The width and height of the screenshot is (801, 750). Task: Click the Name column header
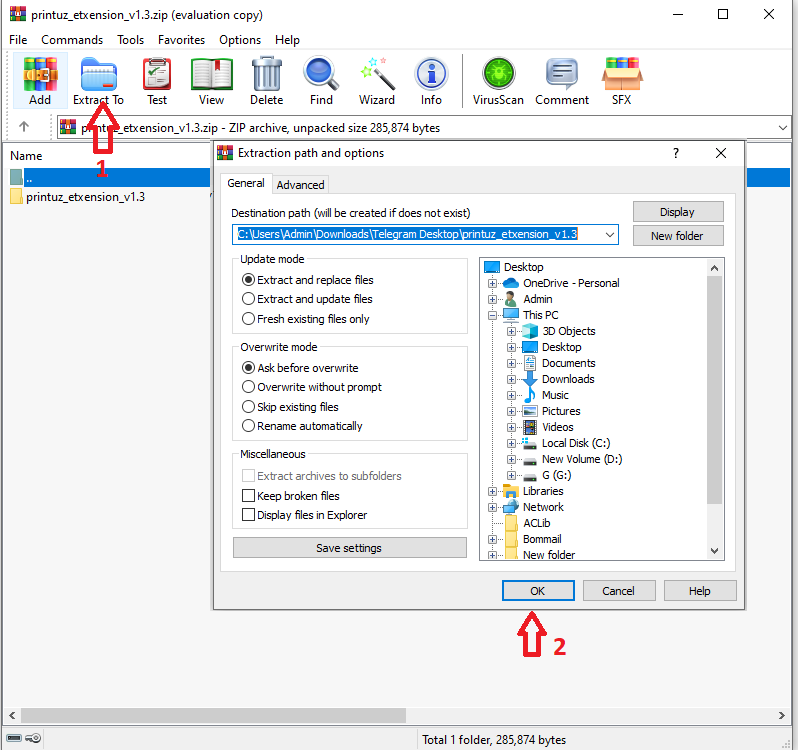pos(26,156)
